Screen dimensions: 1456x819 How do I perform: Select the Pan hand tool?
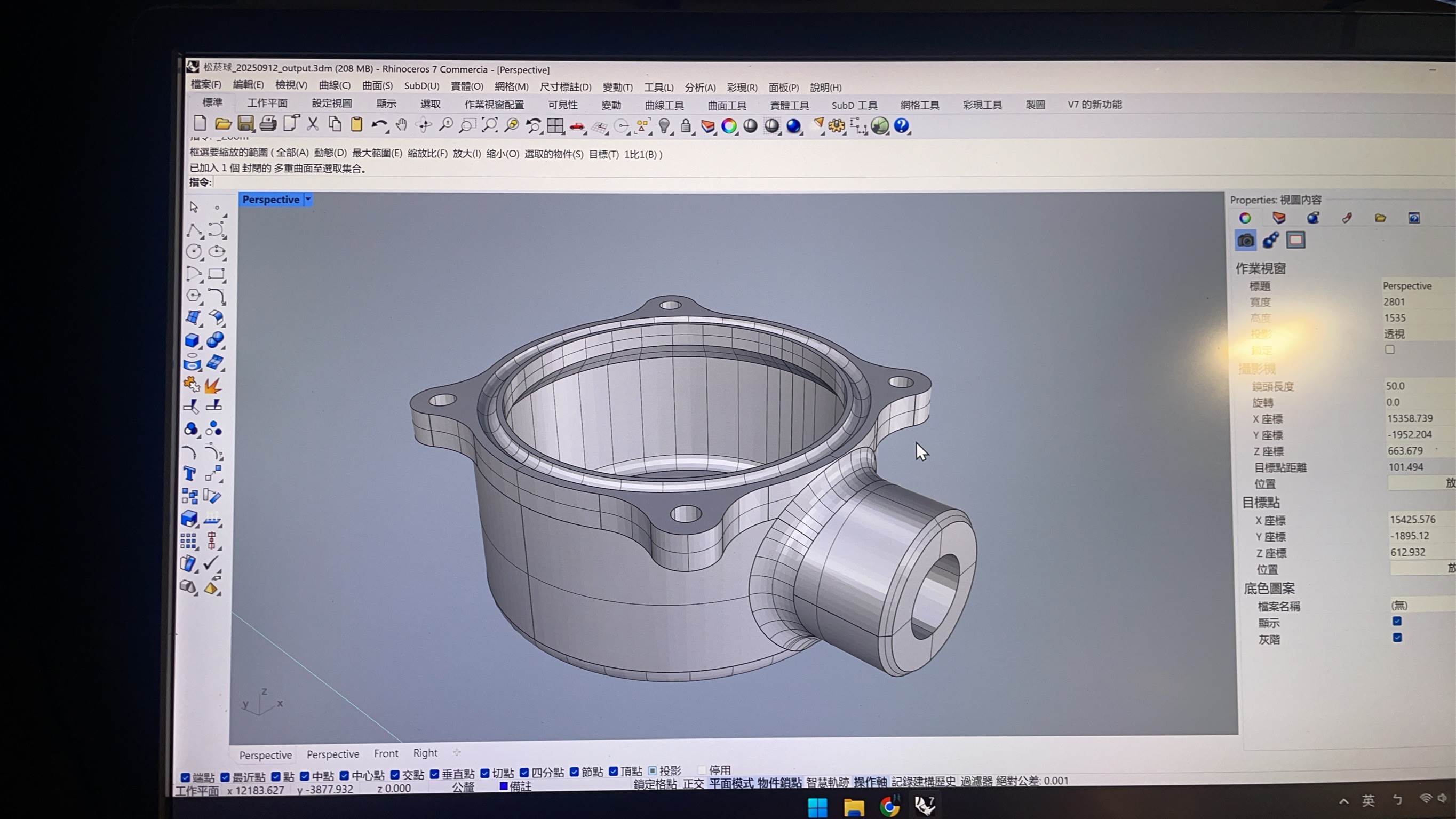click(x=401, y=125)
